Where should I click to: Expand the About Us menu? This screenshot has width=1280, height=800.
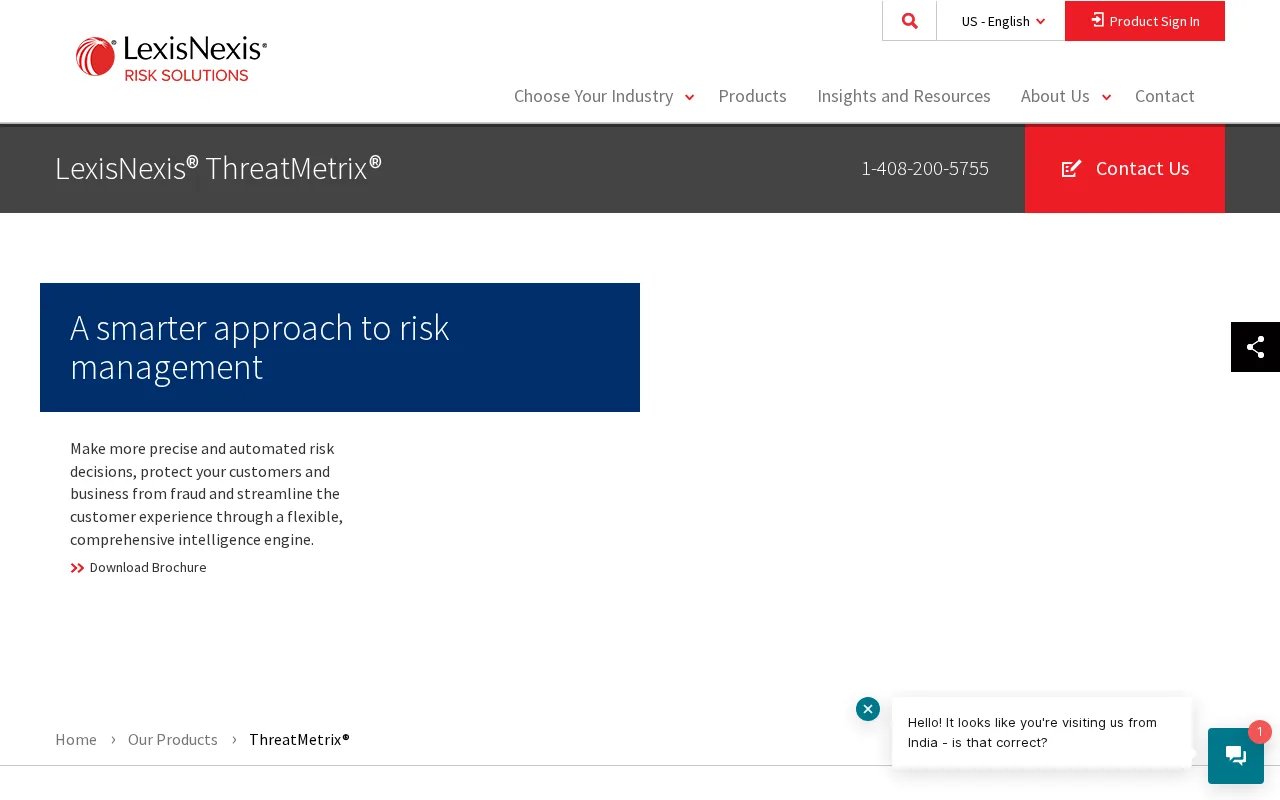pyautogui.click(x=1066, y=96)
